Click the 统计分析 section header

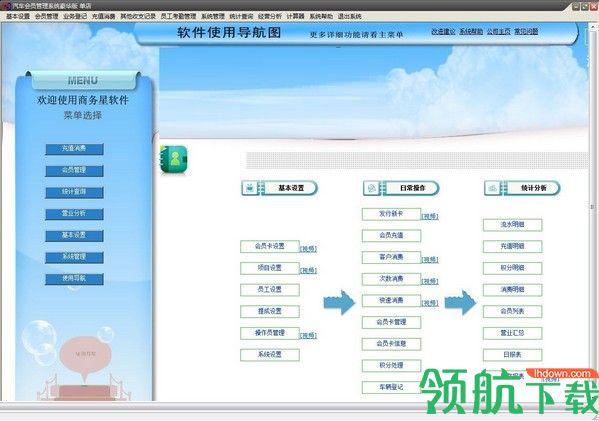coord(522,188)
